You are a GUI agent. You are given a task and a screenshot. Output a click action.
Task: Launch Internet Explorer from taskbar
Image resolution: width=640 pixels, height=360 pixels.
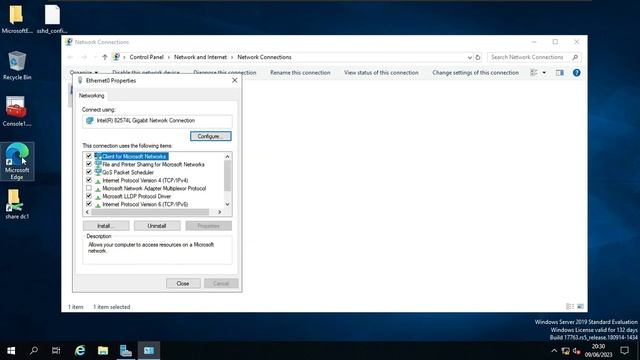pyautogui.click(x=80, y=351)
